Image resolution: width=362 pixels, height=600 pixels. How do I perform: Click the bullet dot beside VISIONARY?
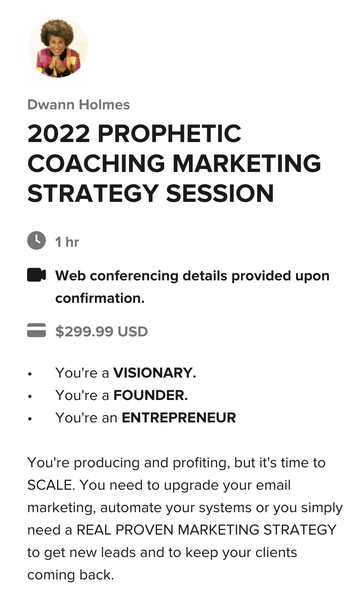tap(30, 374)
